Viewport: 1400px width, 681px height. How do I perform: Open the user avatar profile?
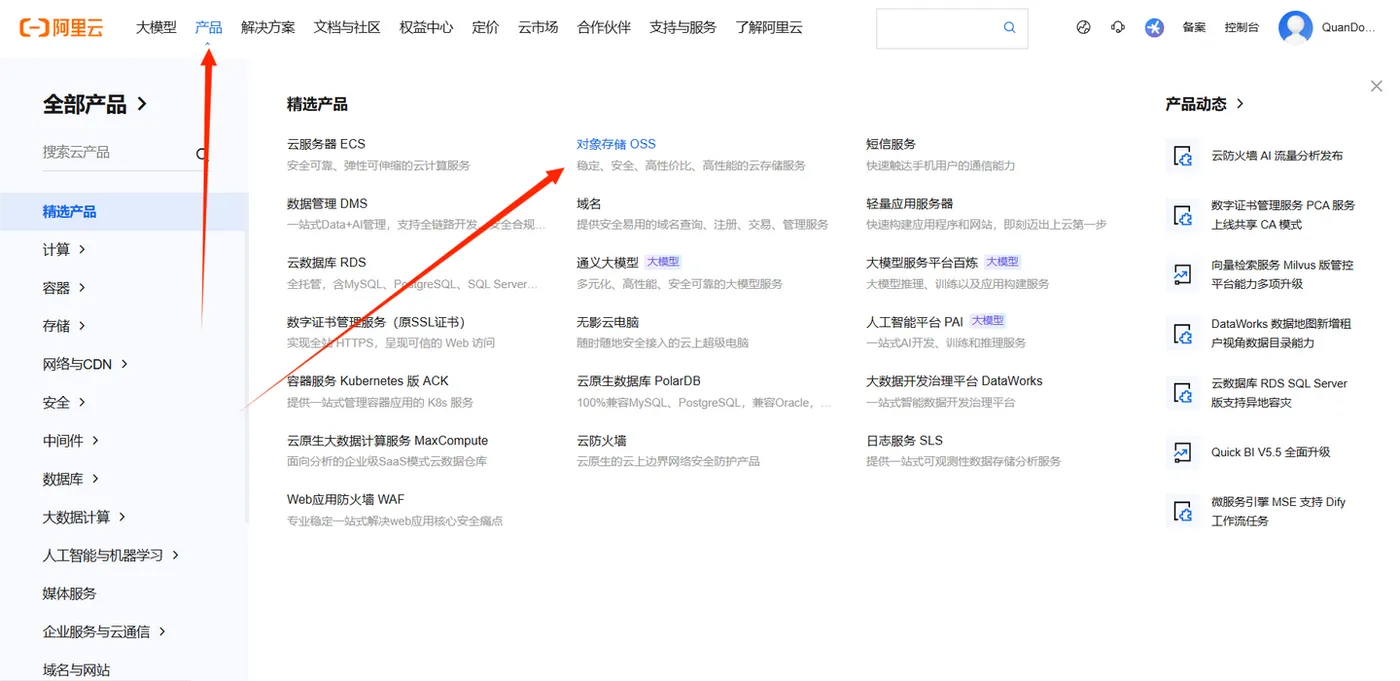click(x=1295, y=28)
